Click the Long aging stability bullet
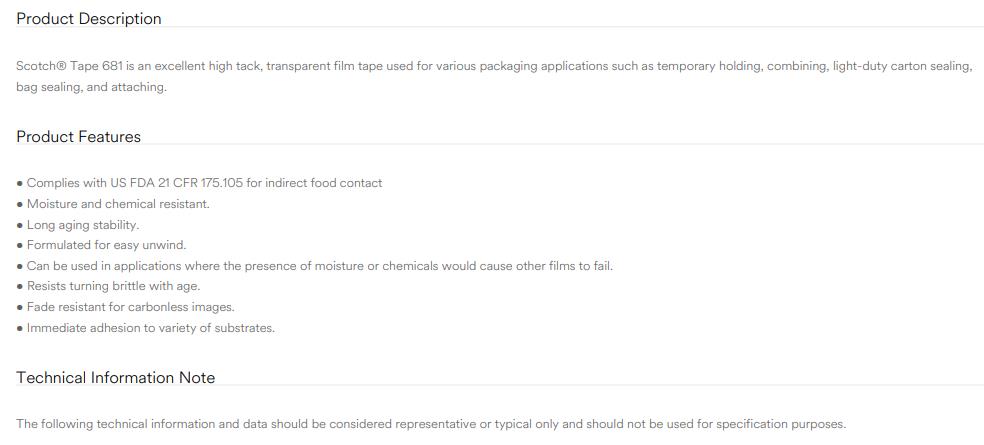This screenshot has height=445, width=984. 78,225
